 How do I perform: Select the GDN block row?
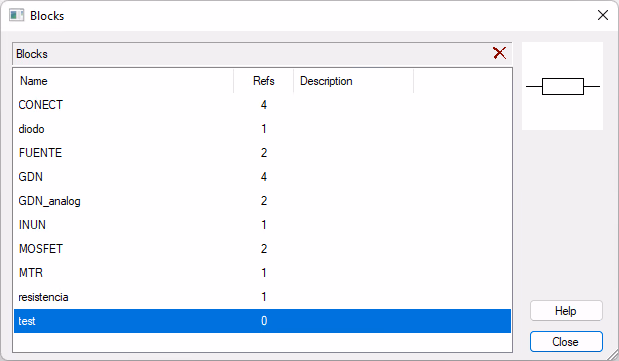click(263, 177)
